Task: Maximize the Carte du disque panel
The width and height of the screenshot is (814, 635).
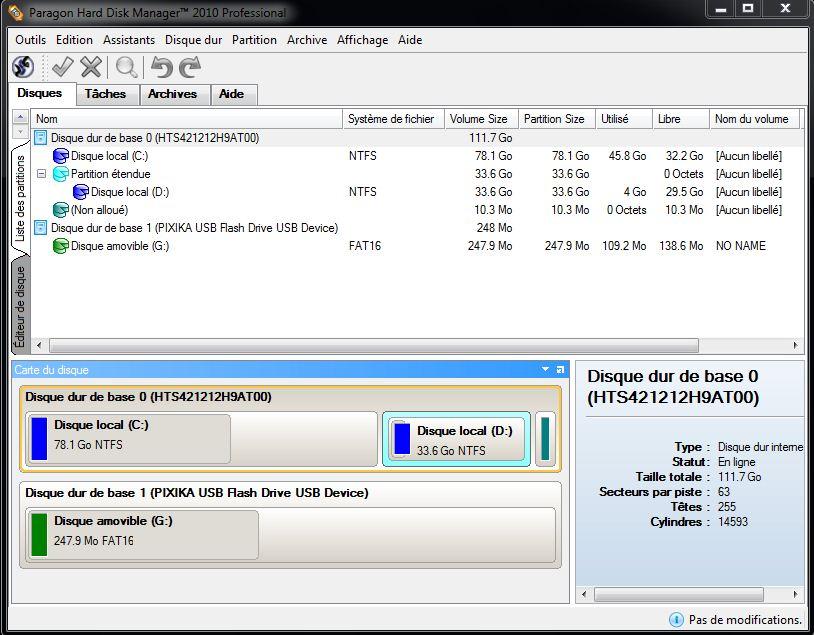Action: (x=560, y=370)
